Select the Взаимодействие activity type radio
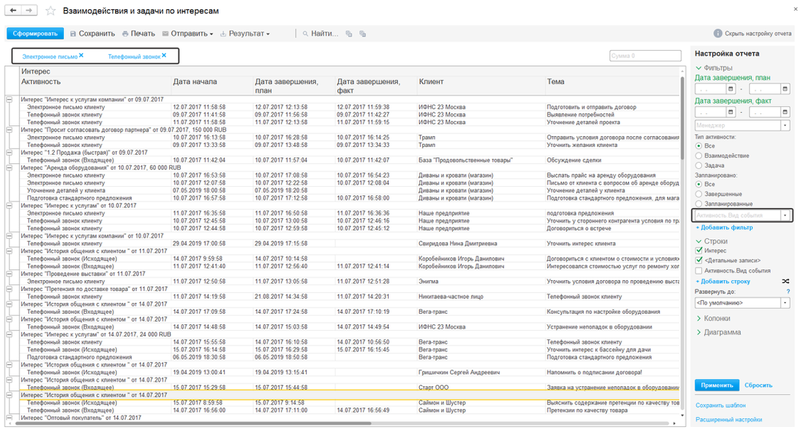Viewport: 800px width, 429px height. pyautogui.click(x=698, y=156)
